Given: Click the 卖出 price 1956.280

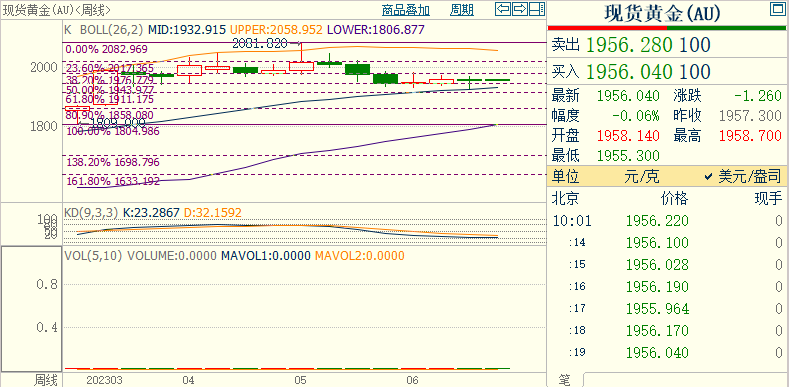Looking at the screenshot, I should (x=629, y=45).
